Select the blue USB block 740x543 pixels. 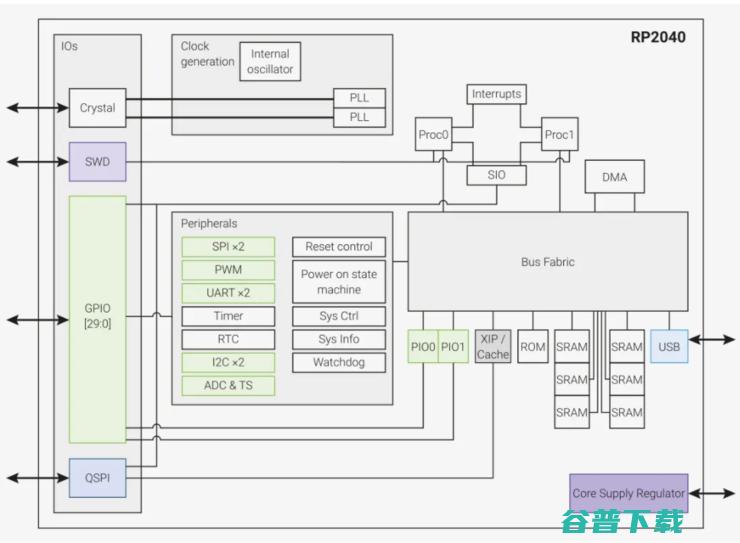(669, 346)
